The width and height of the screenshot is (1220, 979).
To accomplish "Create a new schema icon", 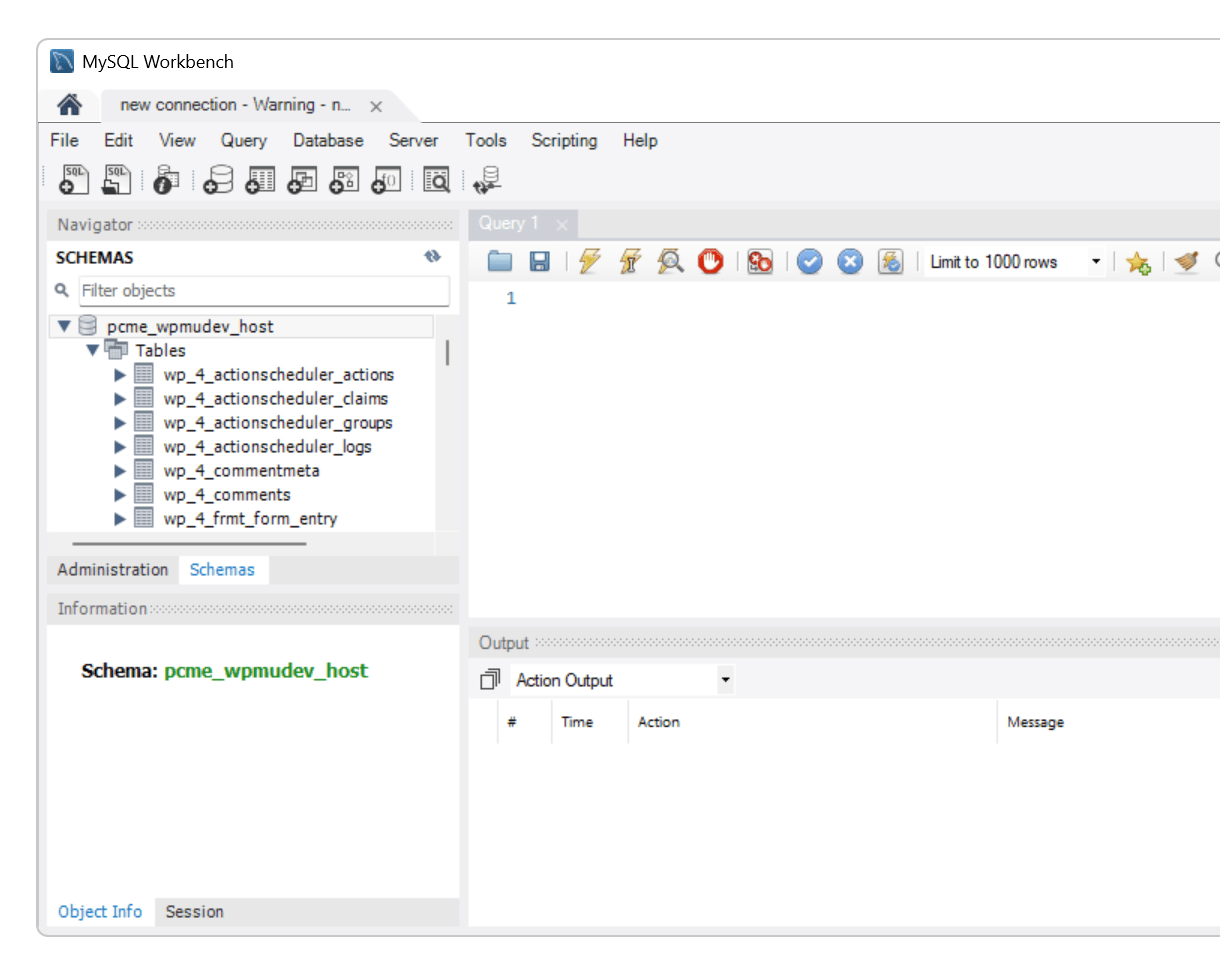I will [x=217, y=179].
